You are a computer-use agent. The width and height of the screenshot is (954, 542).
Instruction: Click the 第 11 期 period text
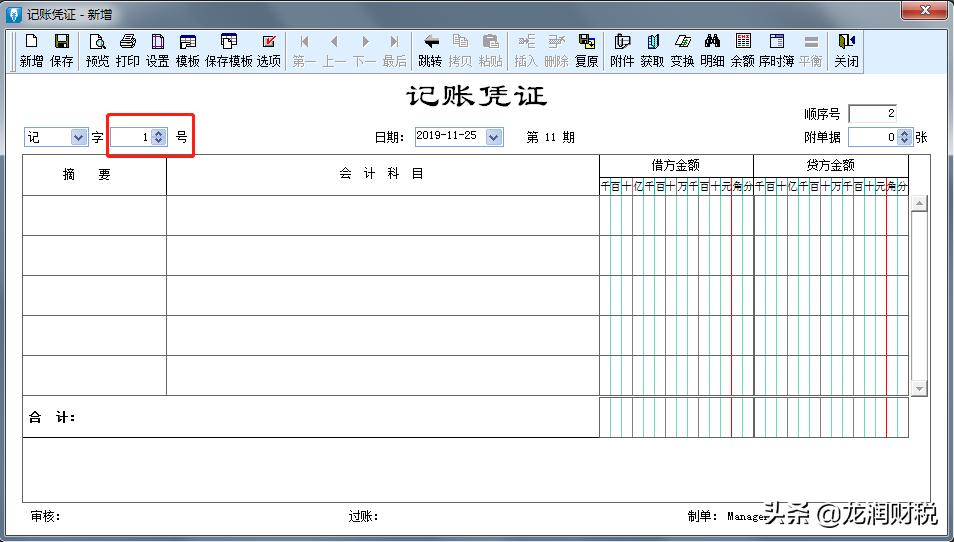click(550, 137)
